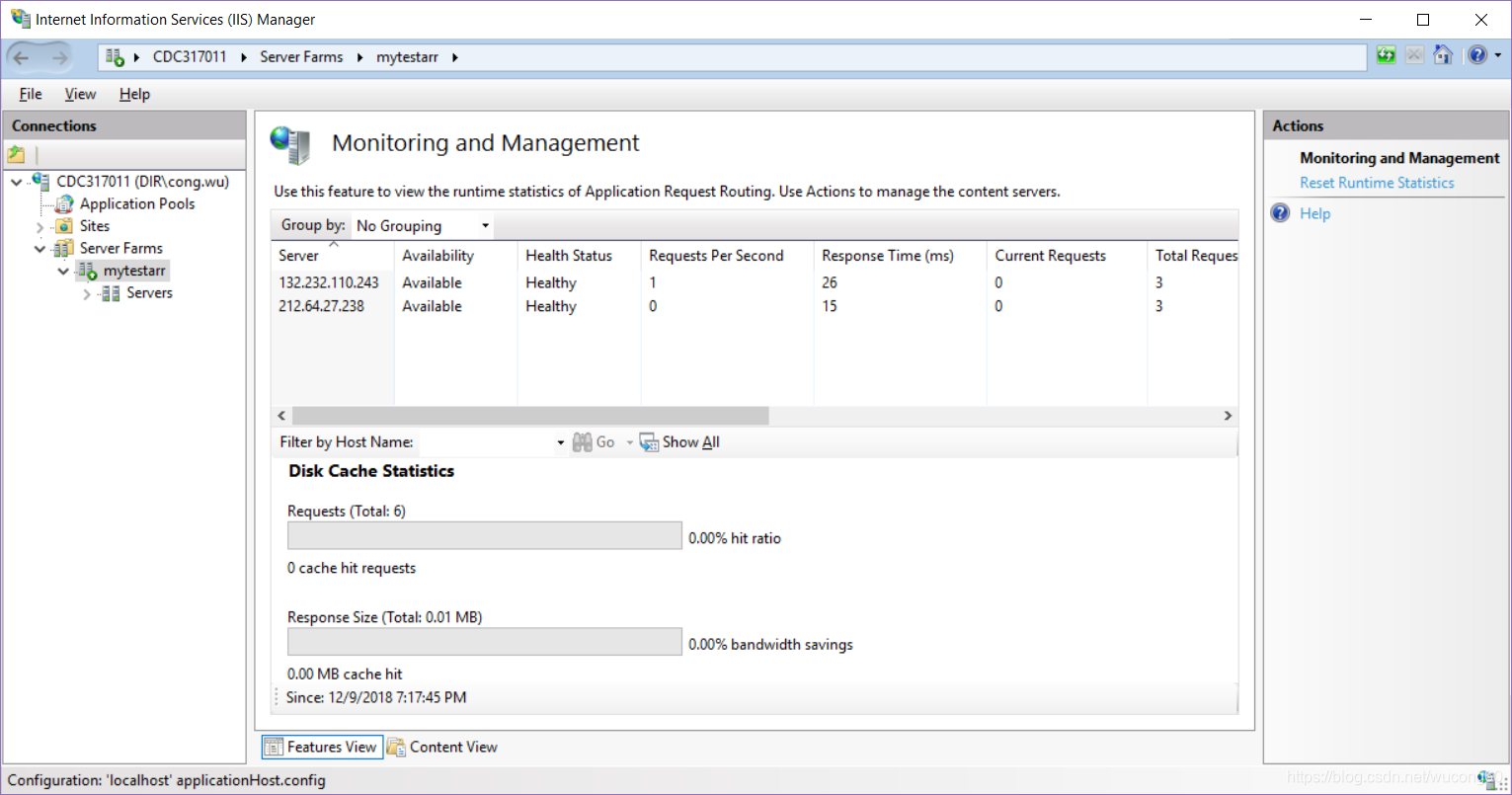Viewport: 1512px width, 795px height.
Task: Click Server Farms in the address breadcrumb
Action: [x=301, y=57]
